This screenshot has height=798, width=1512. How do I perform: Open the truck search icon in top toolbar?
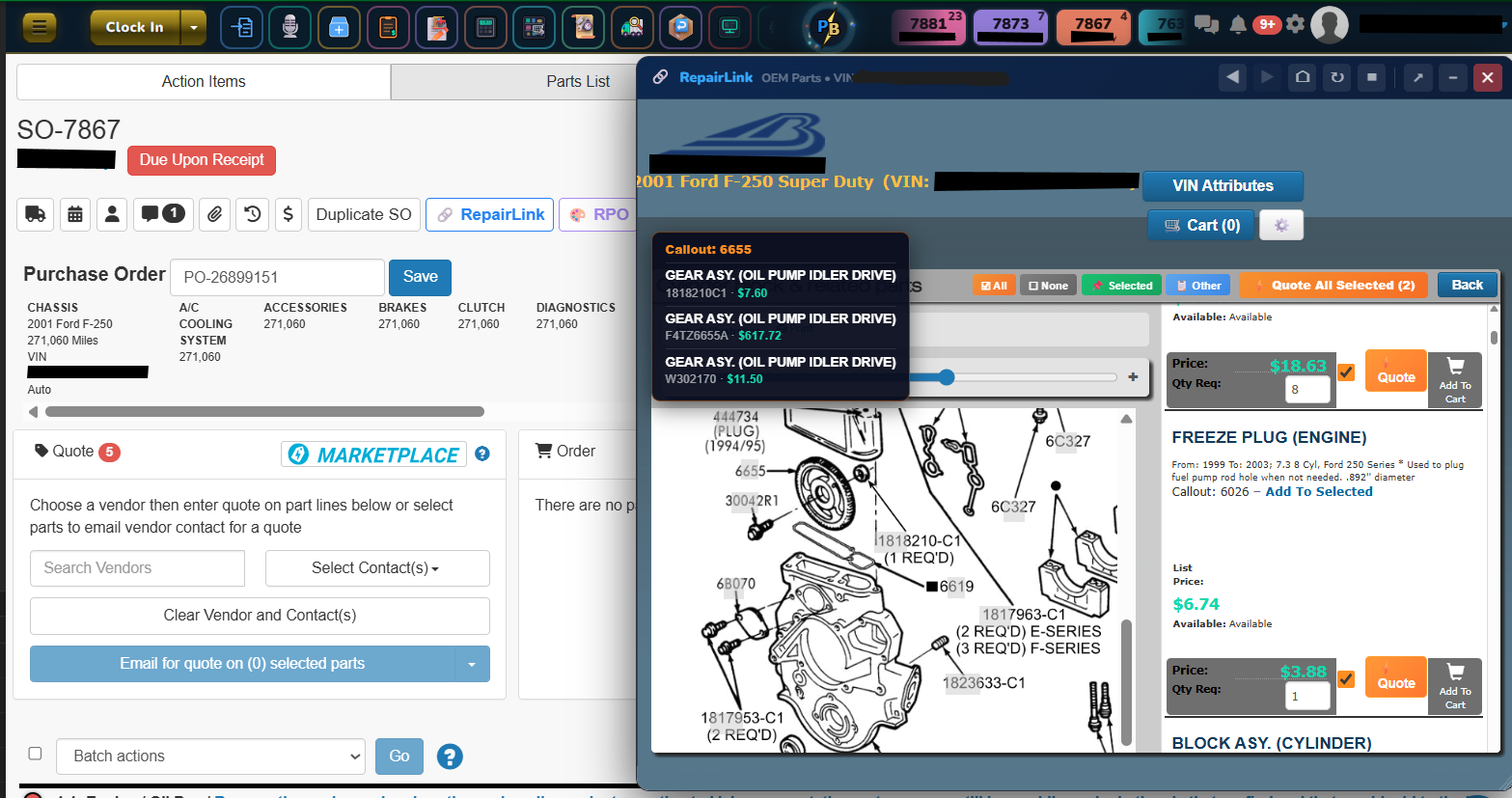tap(632, 27)
